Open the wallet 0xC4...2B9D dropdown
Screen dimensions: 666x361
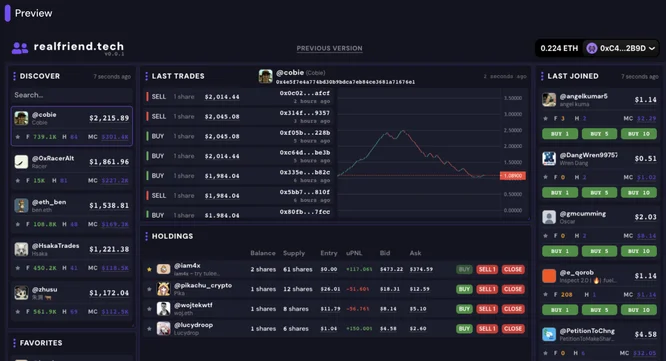[621, 48]
